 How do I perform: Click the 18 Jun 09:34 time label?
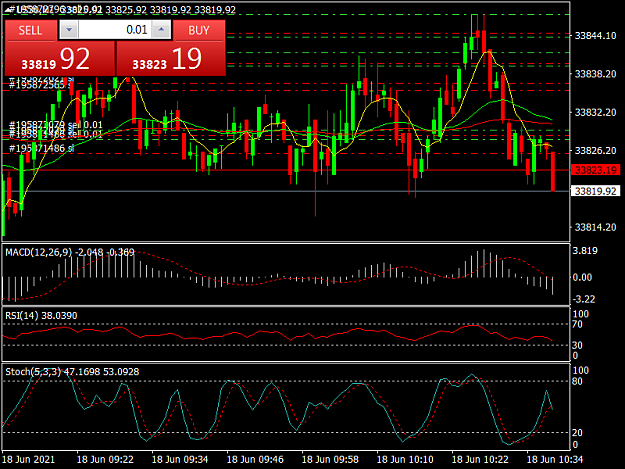pyautogui.click(x=180, y=459)
